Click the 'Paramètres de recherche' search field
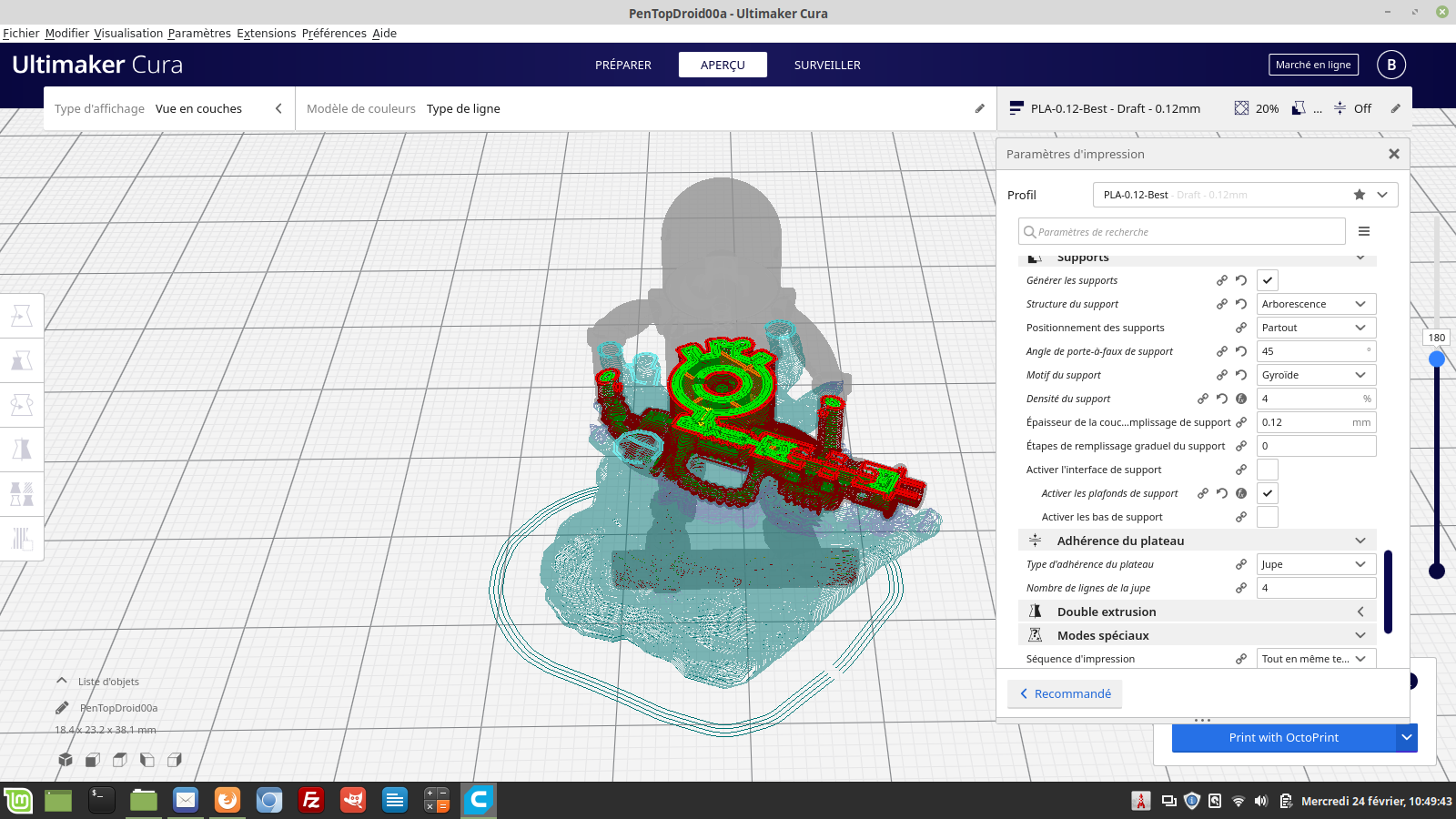1456x819 pixels. pyautogui.click(x=1182, y=231)
